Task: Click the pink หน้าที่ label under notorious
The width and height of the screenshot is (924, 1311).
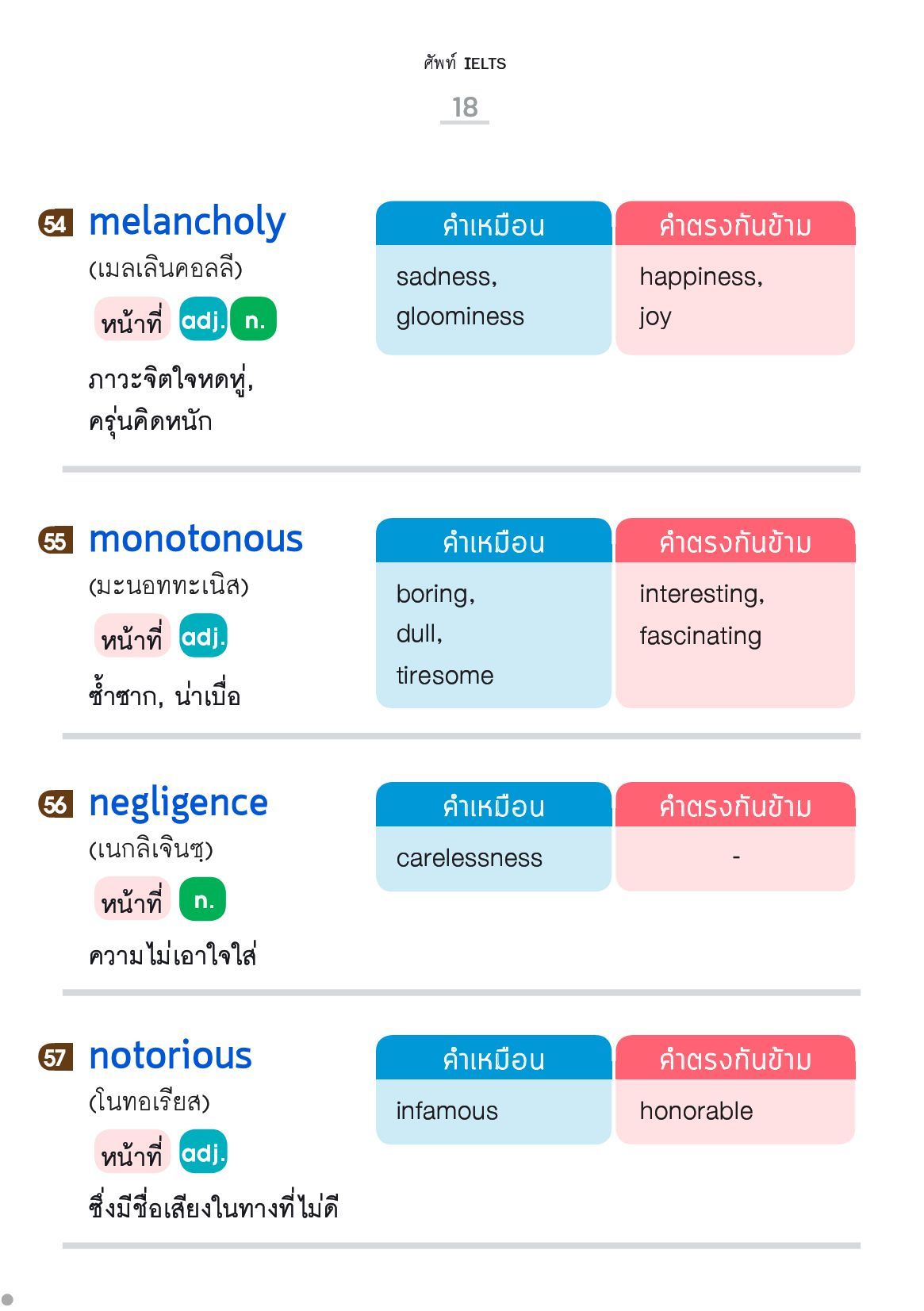Action: pos(132,1152)
